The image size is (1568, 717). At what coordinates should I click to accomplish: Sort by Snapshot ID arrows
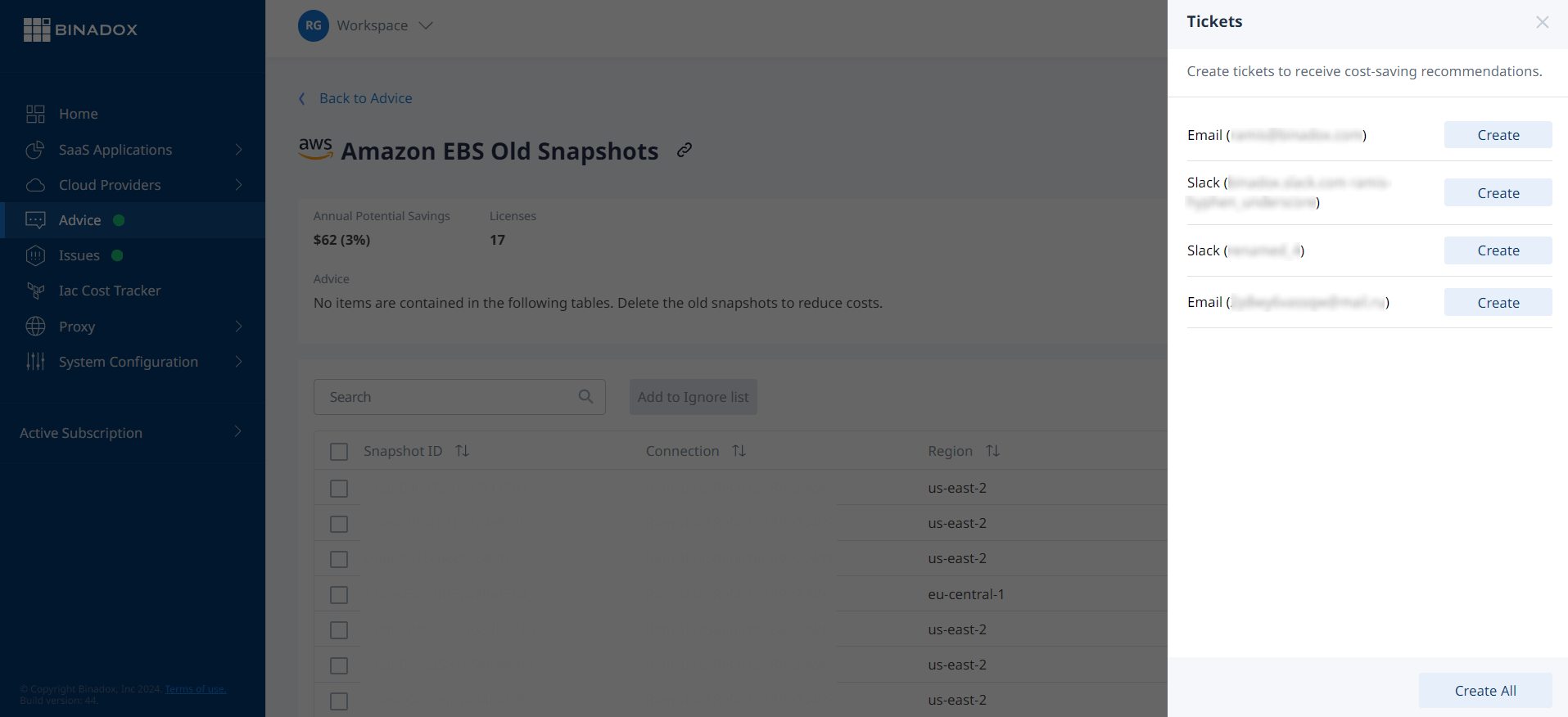tap(463, 451)
